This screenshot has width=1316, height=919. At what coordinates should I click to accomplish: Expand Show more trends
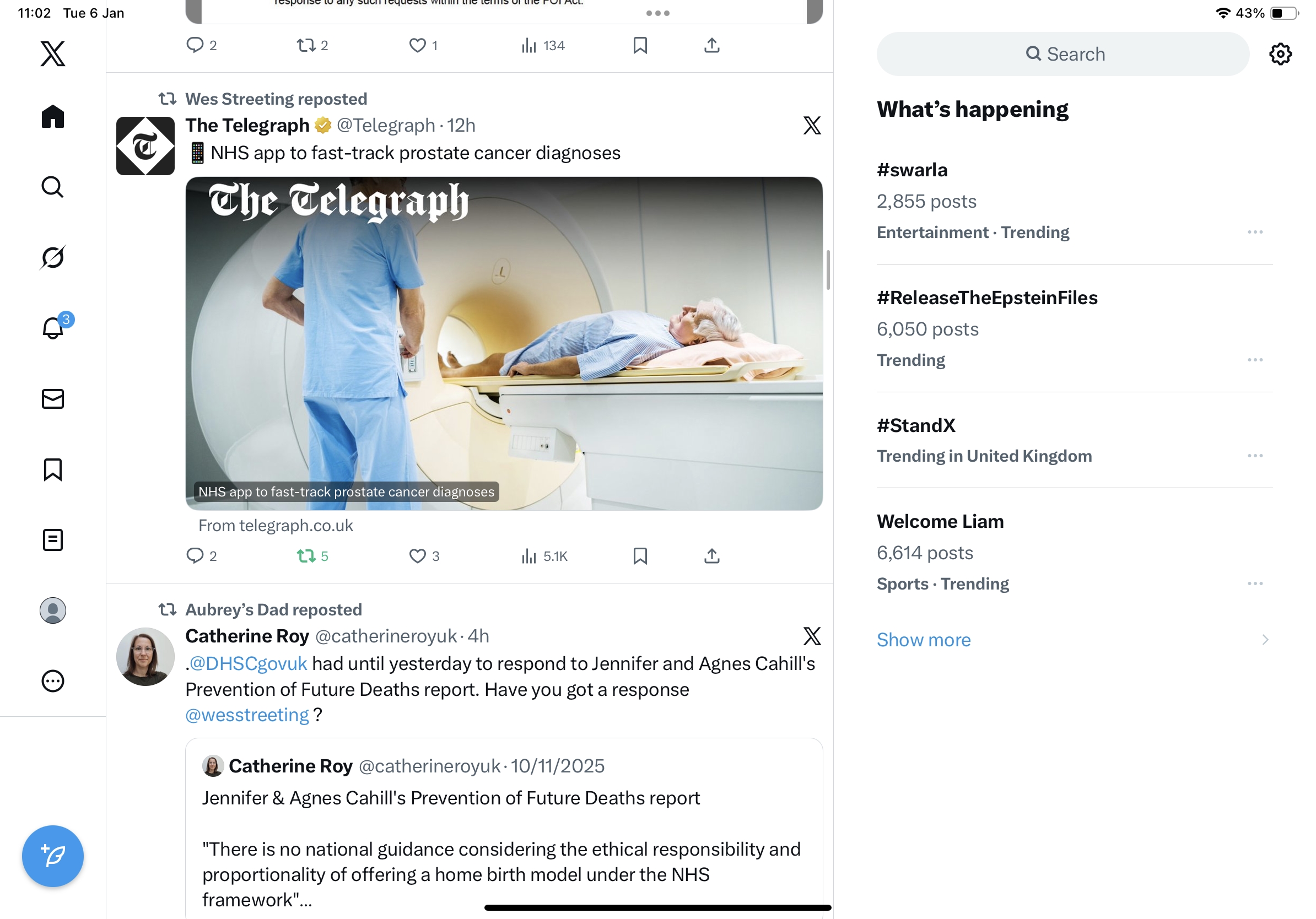click(924, 640)
